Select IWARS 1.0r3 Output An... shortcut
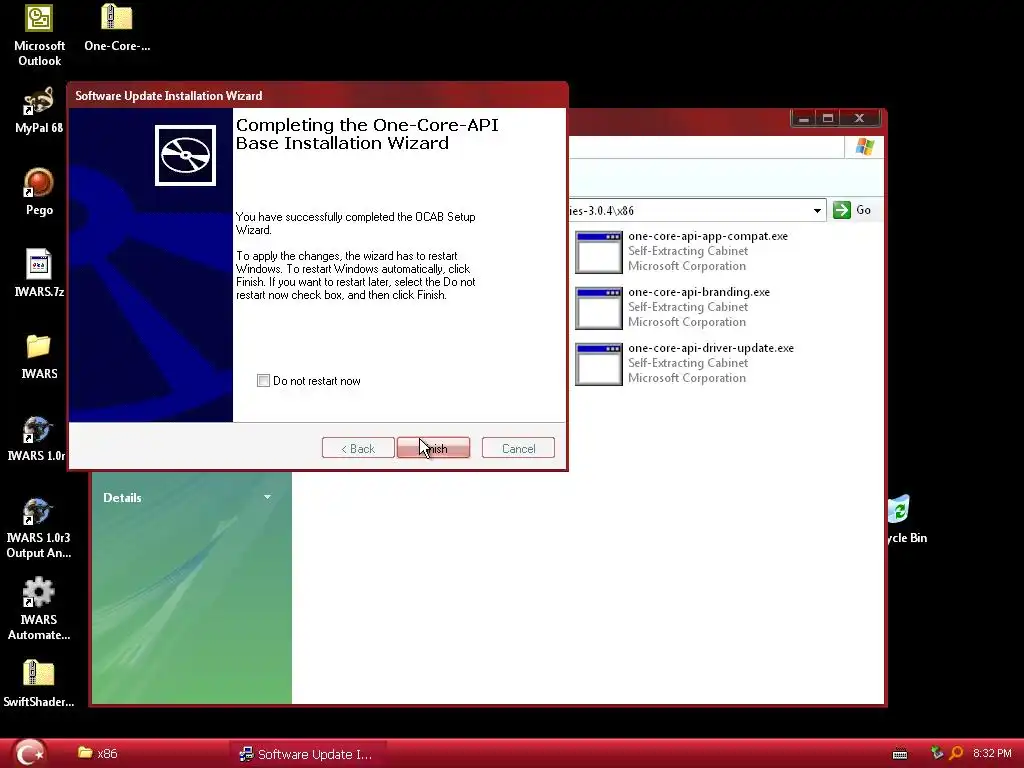Screen dimensions: 1024x768 pos(37,512)
